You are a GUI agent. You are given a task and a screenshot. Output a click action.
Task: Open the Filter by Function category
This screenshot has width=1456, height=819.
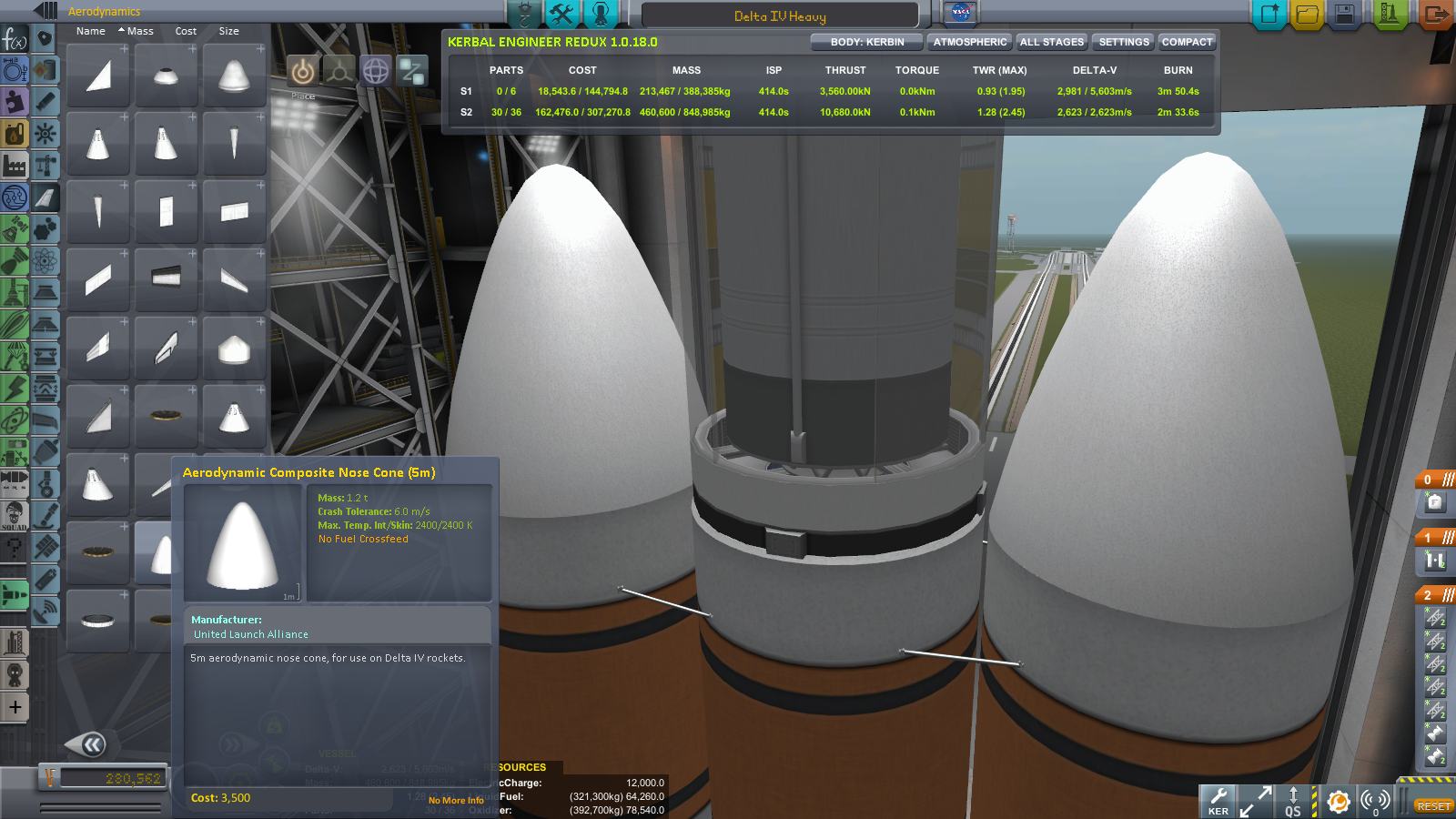coord(15,39)
